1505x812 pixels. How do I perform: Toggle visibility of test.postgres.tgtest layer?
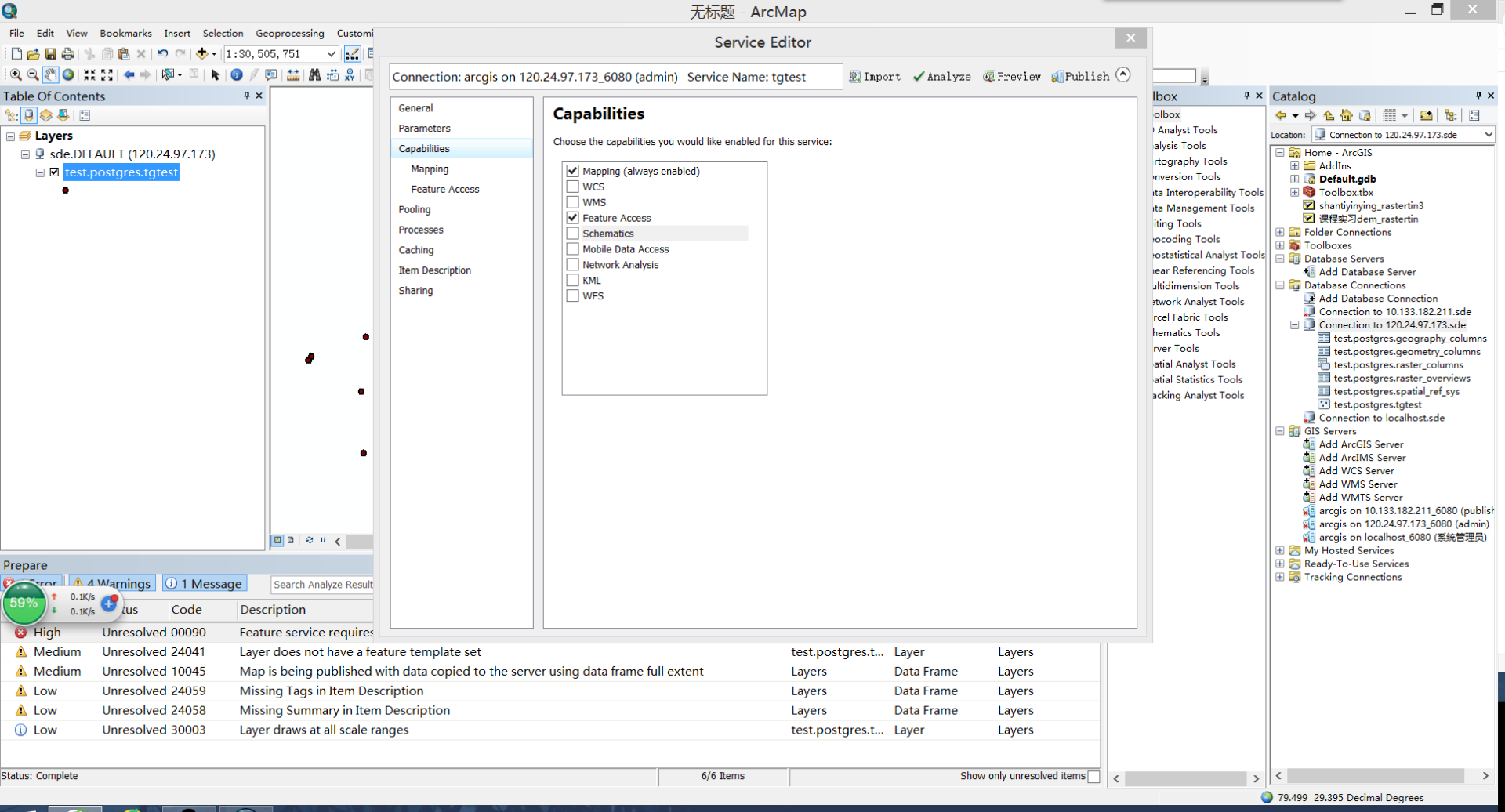click(54, 172)
